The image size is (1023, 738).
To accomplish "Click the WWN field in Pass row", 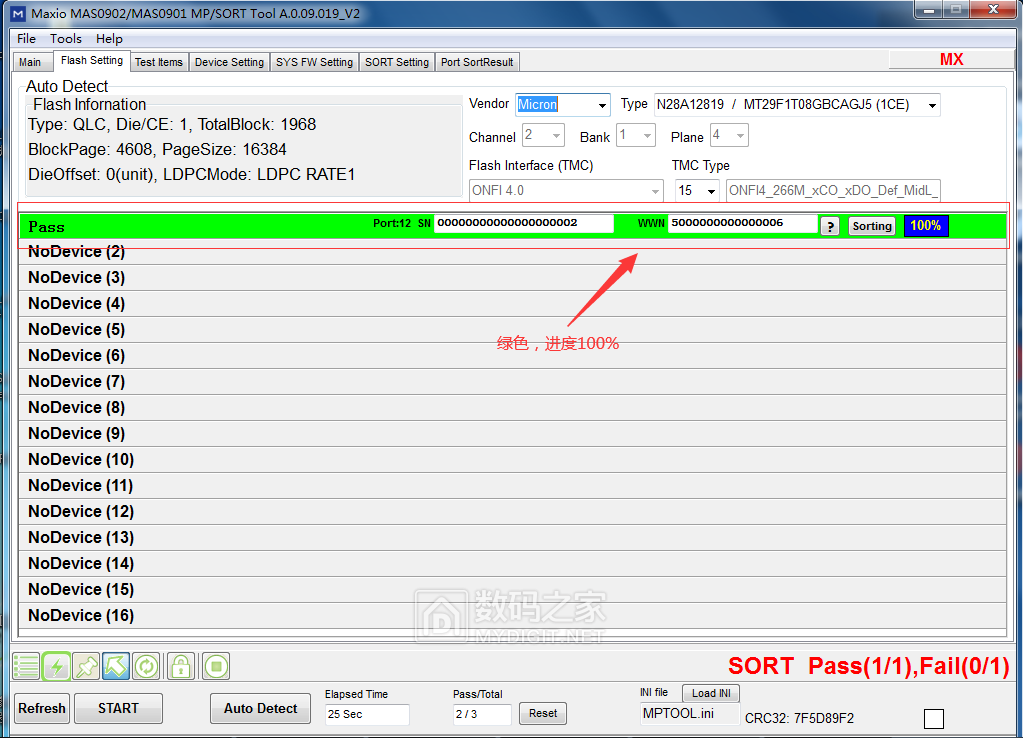I will 742,223.
